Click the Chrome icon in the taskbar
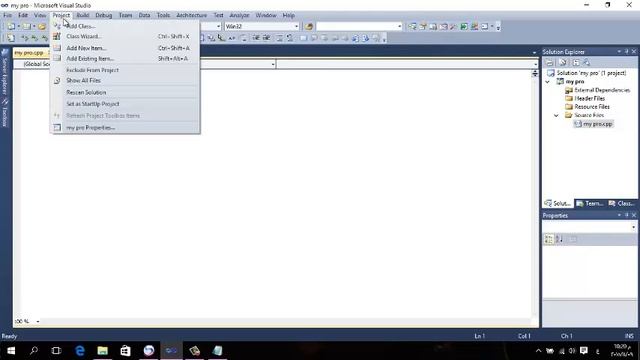 (x=149, y=350)
